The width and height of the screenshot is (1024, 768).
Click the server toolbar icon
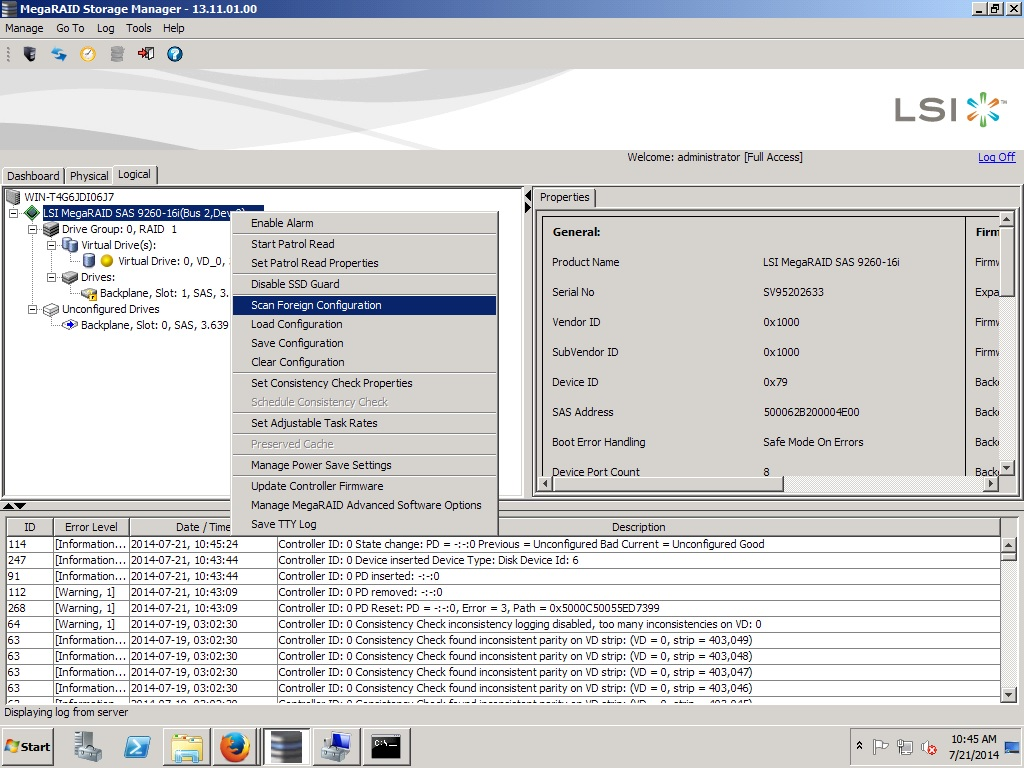(x=29, y=54)
